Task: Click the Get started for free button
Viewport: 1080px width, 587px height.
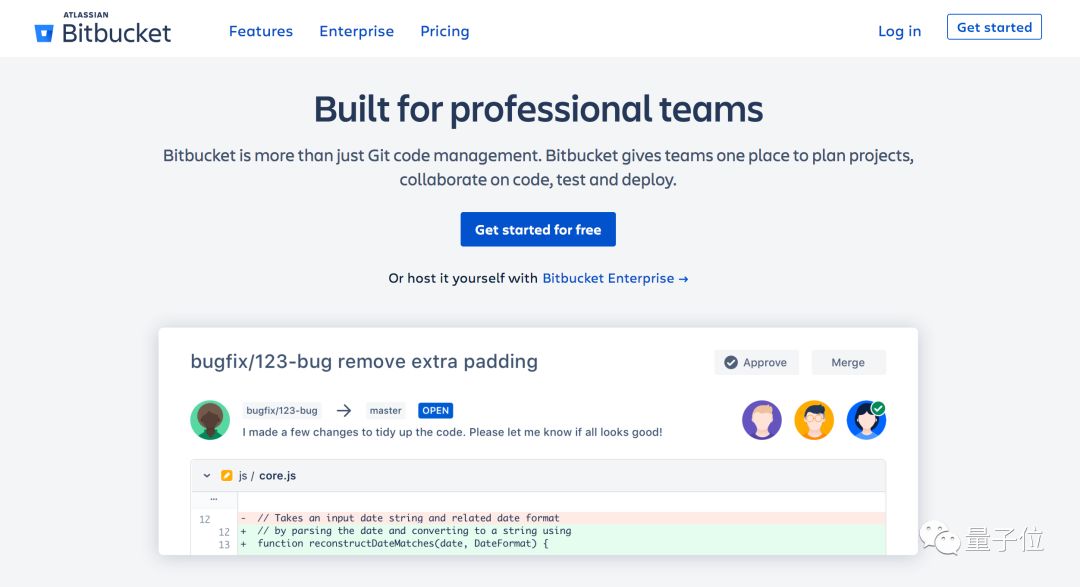Action: click(538, 229)
